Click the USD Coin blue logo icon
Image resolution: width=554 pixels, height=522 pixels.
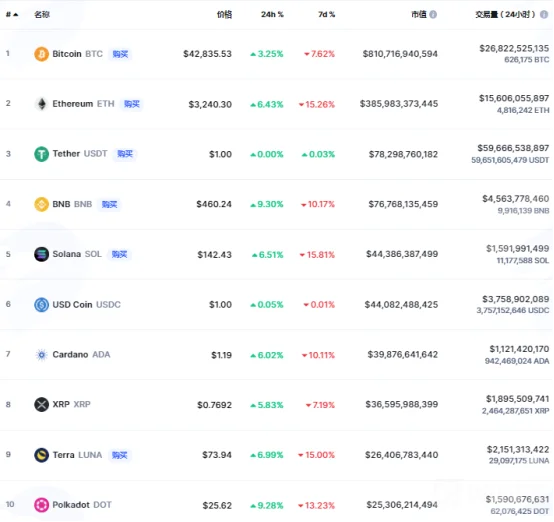coord(41,305)
